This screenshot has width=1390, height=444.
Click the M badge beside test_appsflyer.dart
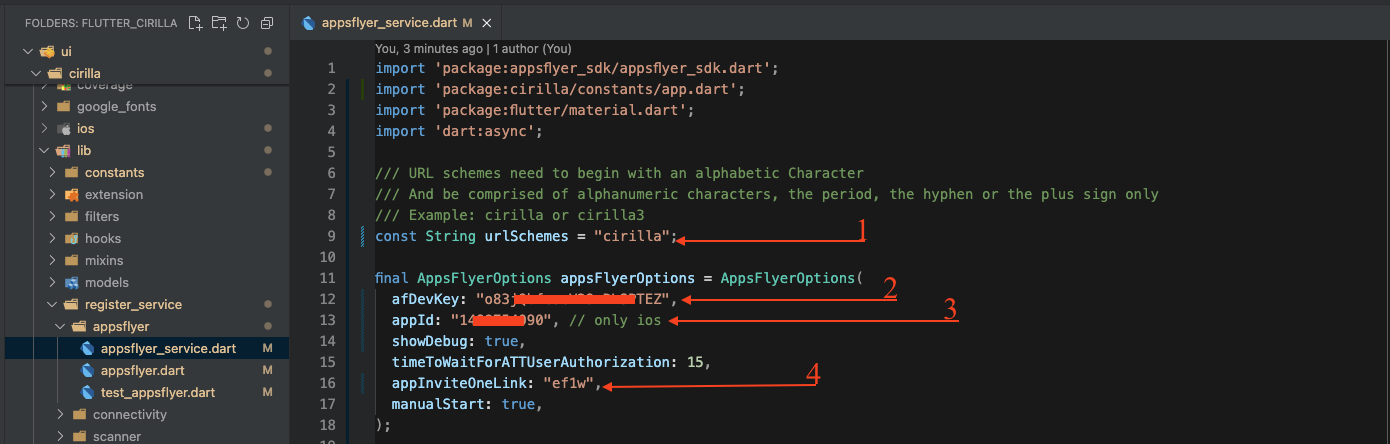coord(267,392)
